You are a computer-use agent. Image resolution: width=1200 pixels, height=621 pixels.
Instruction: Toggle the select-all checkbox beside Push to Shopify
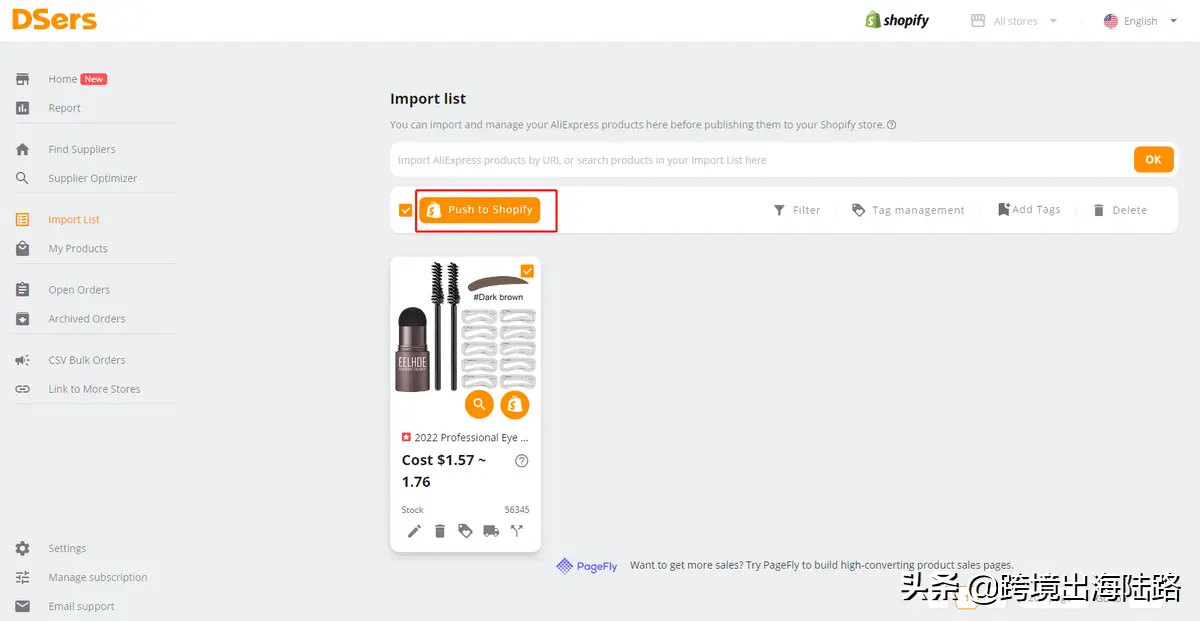pyautogui.click(x=405, y=210)
